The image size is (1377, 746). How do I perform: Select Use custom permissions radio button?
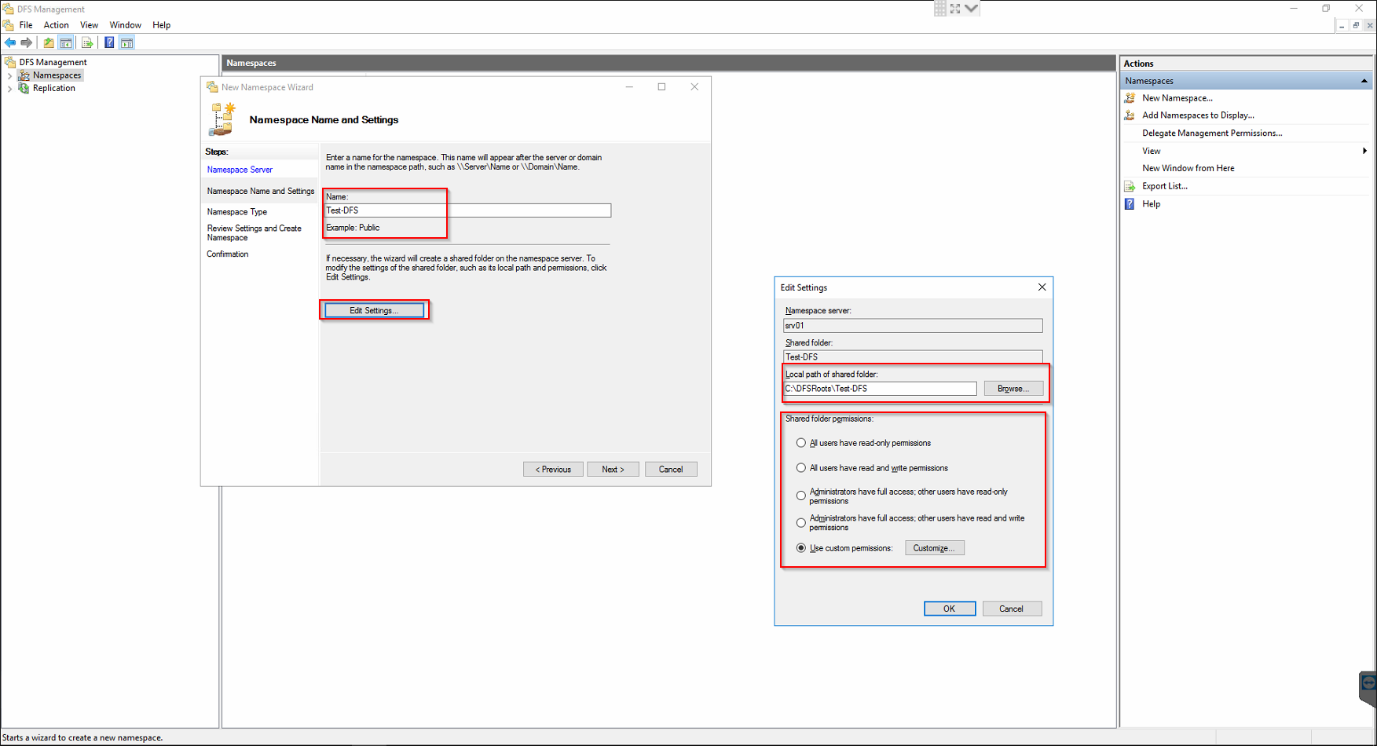pos(800,547)
